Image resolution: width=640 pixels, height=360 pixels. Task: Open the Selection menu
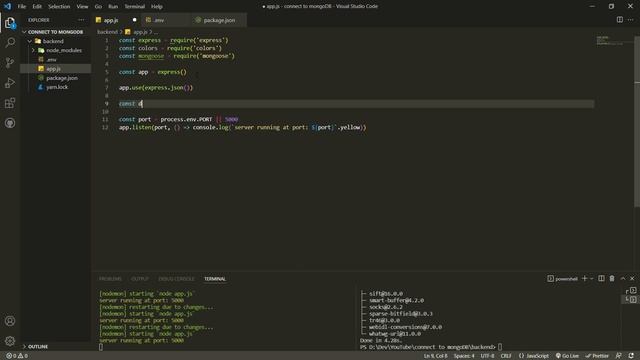pyautogui.click(x=59, y=6)
